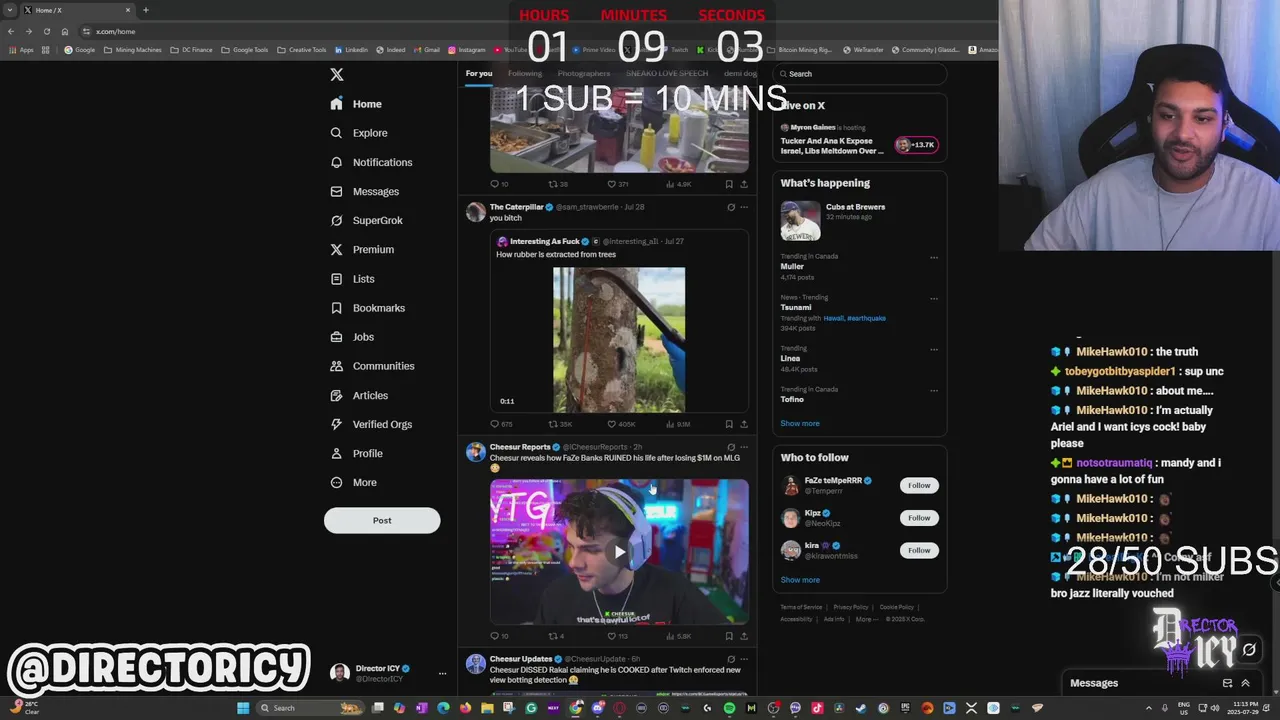1280x720 pixels.
Task: Open the Tsunami trending topic
Action: [x=796, y=307]
